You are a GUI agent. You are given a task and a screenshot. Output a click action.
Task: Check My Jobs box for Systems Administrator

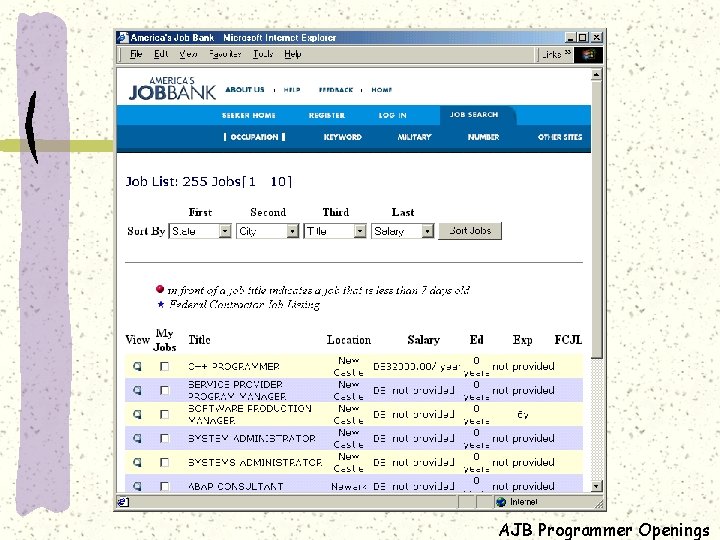pyautogui.click(x=164, y=462)
